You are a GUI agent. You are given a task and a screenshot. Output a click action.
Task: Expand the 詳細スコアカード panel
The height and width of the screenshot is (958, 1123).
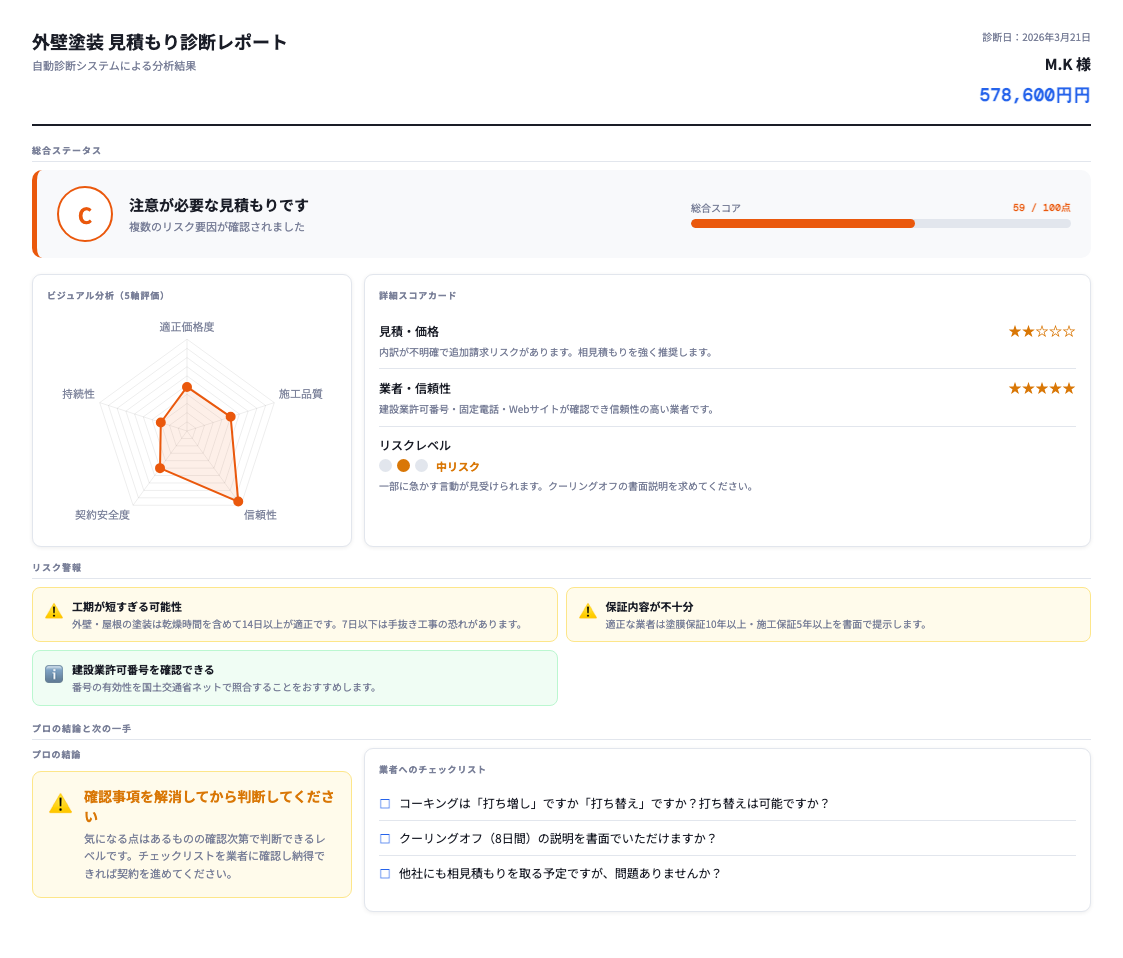click(418, 295)
